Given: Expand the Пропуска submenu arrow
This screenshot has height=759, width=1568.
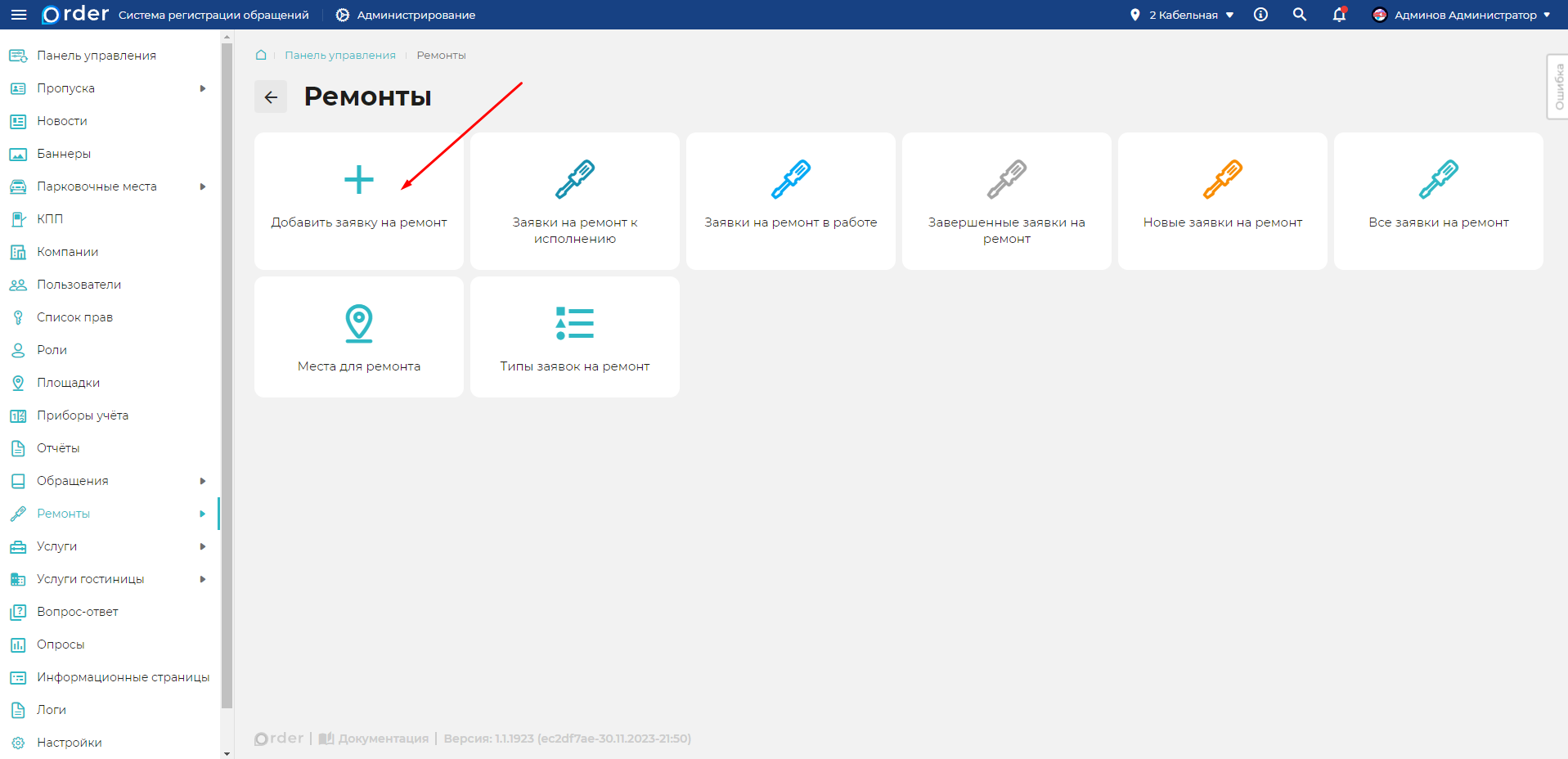Looking at the screenshot, I should 203,88.
